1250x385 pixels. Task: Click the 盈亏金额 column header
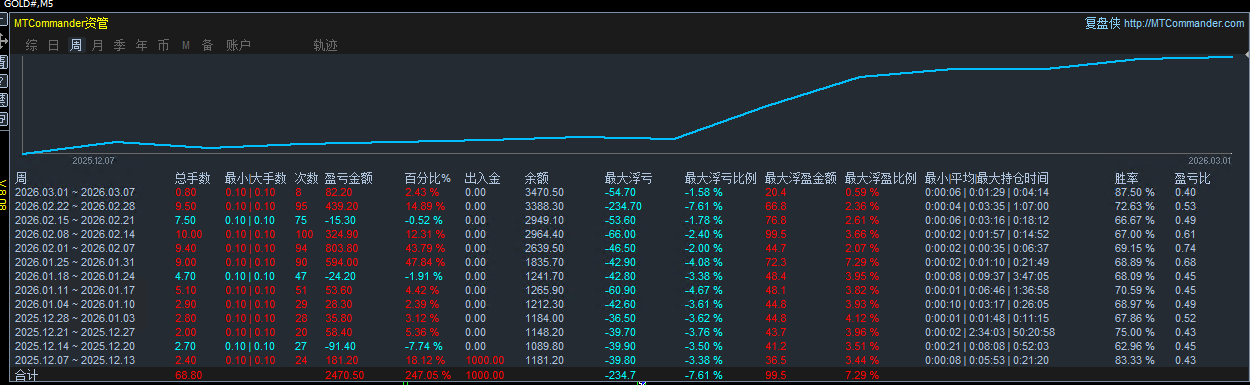(x=349, y=178)
